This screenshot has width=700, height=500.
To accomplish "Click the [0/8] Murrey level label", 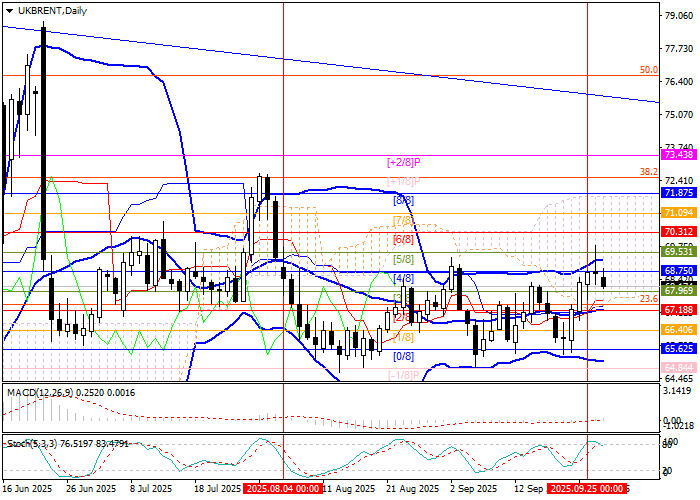I will click(403, 356).
